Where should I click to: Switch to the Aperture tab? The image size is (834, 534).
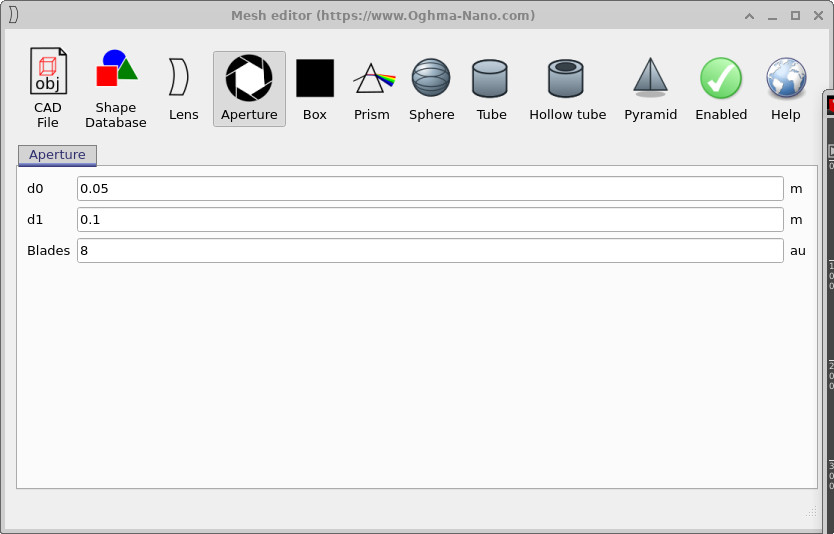coord(57,155)
